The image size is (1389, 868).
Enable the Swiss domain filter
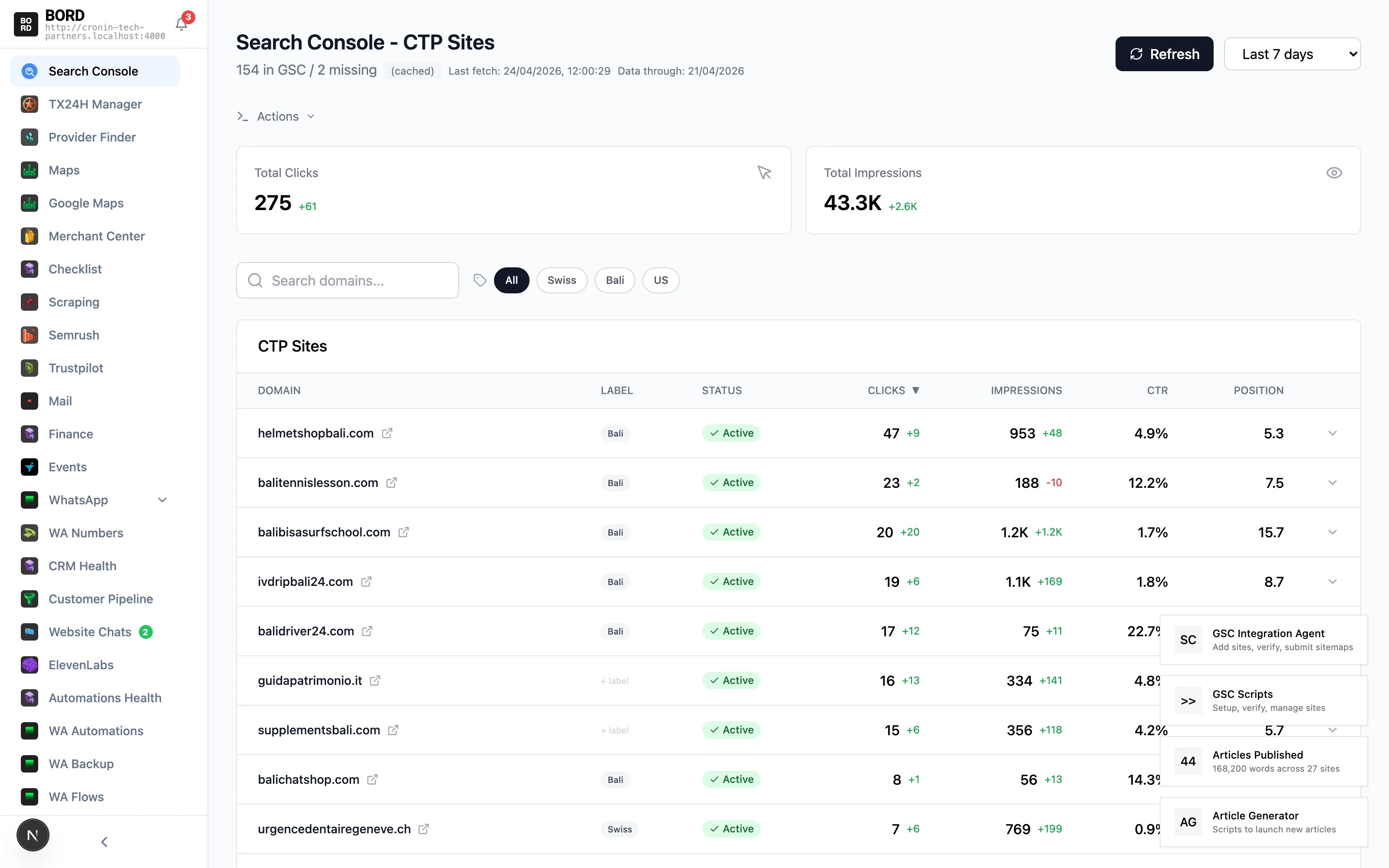coord(562,280)
